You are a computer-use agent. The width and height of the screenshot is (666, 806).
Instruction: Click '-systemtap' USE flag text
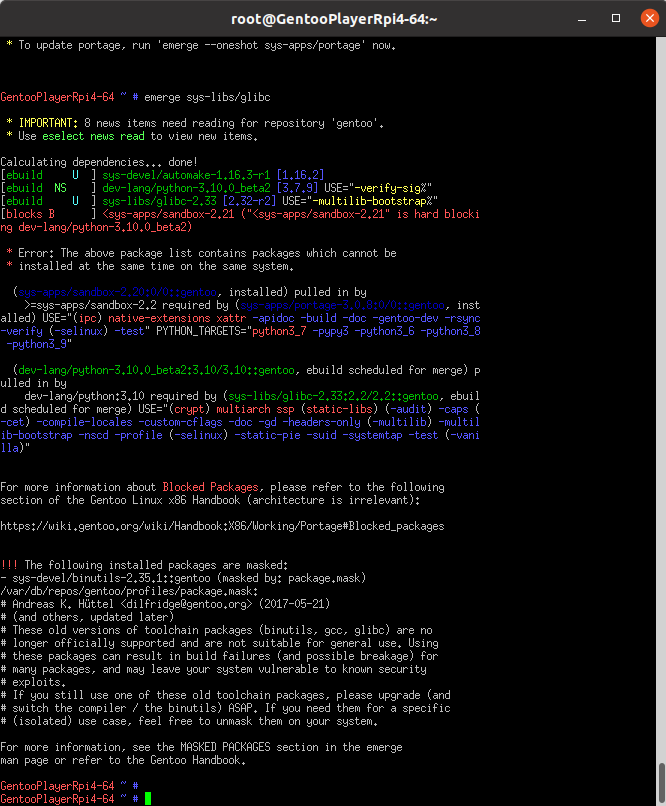click(x=372, y=435)
